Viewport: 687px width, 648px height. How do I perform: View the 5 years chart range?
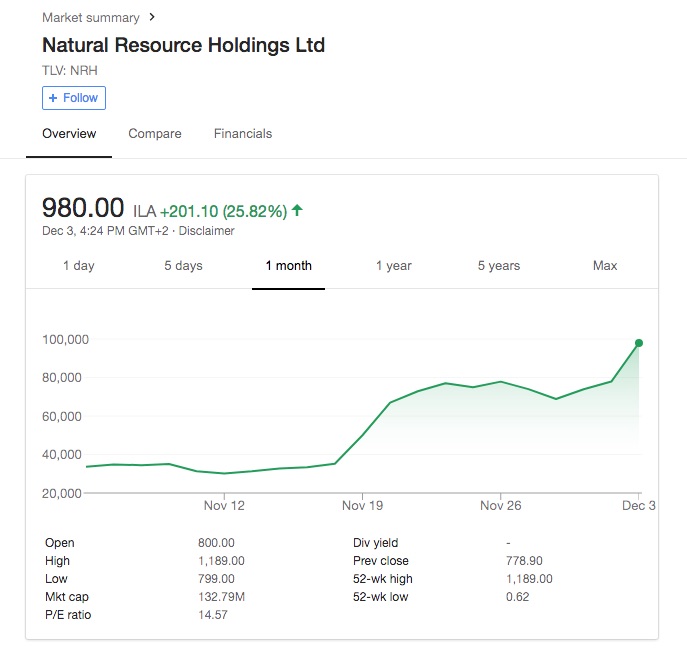pyautogui.click(x=498, y=266)
